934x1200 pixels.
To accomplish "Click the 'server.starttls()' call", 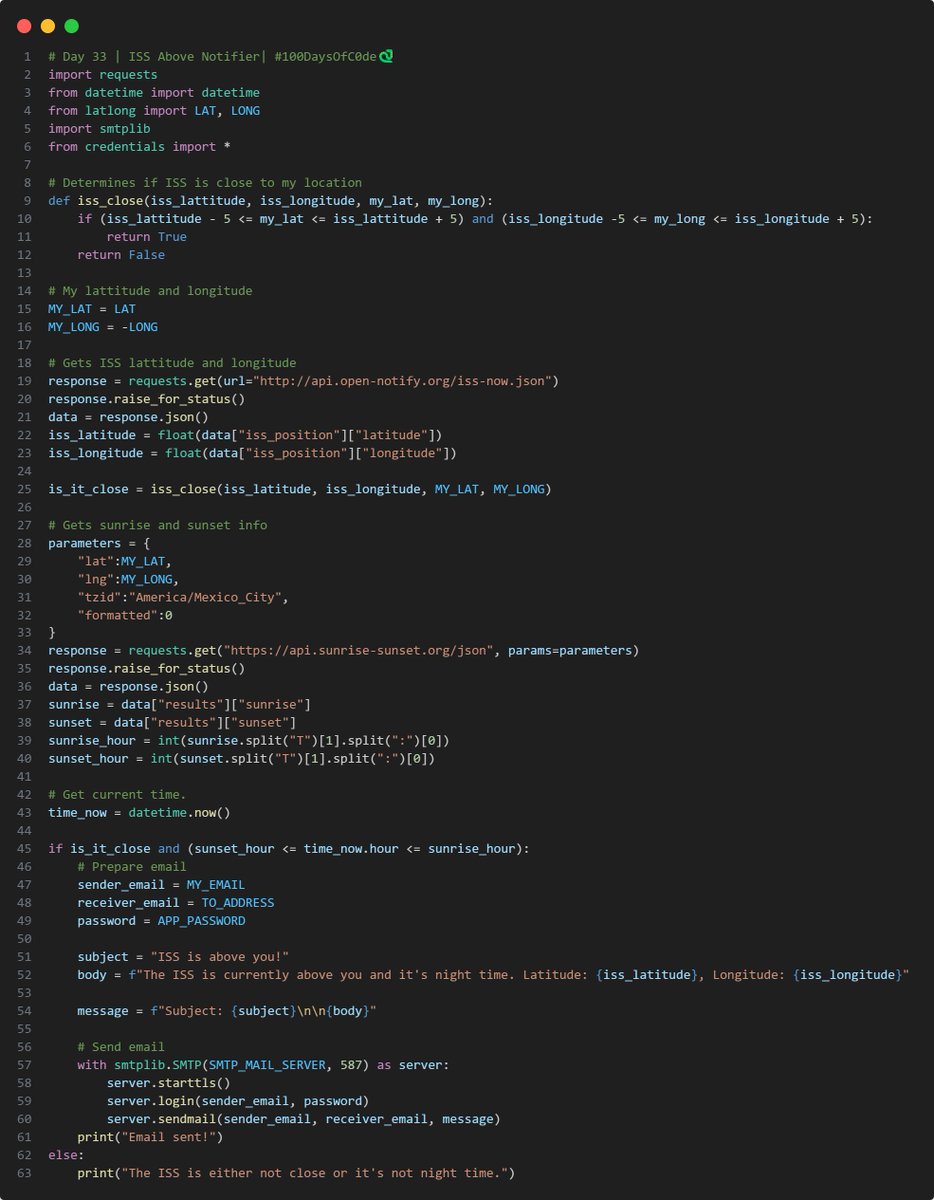I will coord(168,1083).
